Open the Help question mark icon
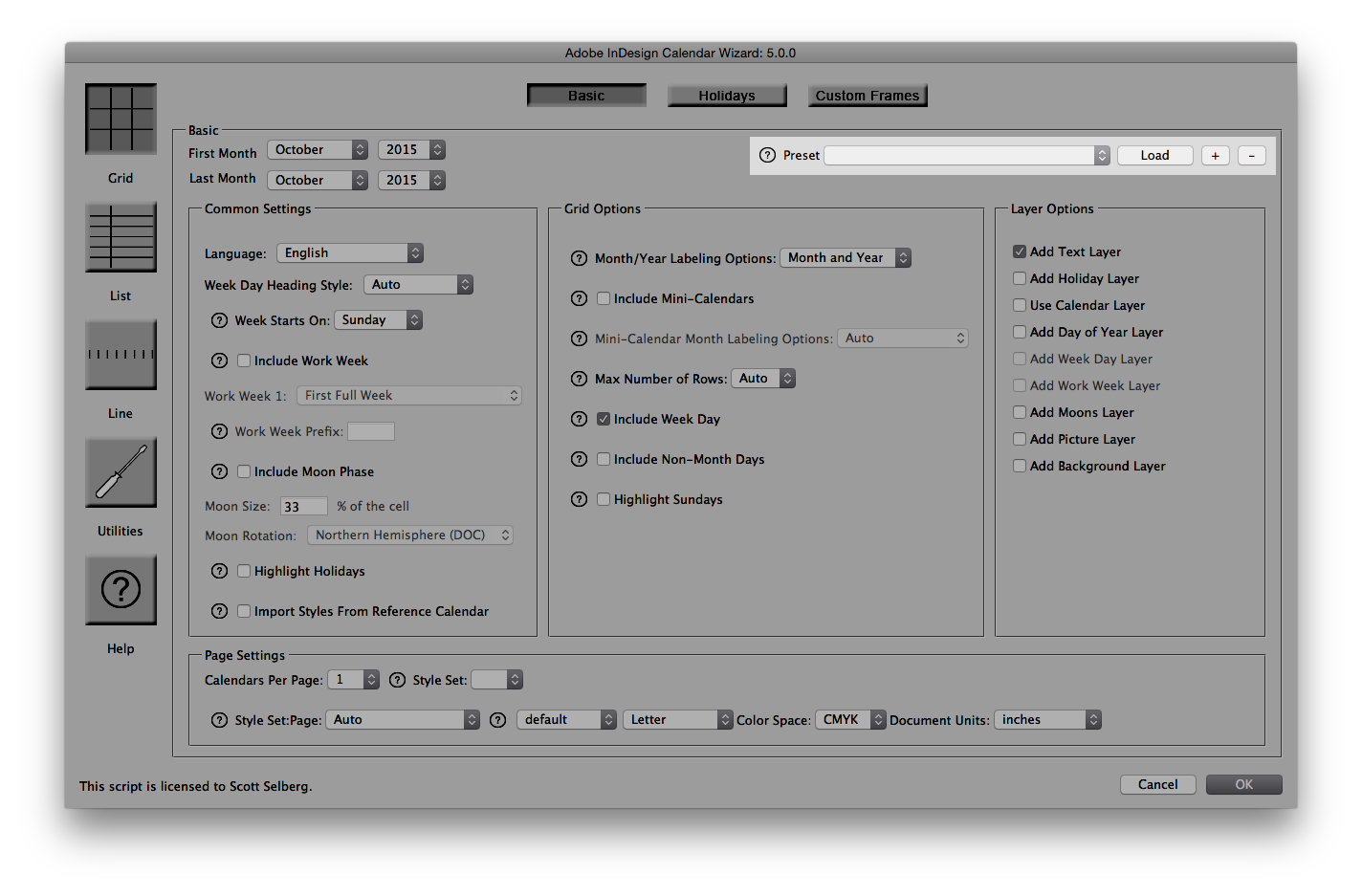Image resolution: width=1362 pixels, height=896 pixels. tap(121, 590)
